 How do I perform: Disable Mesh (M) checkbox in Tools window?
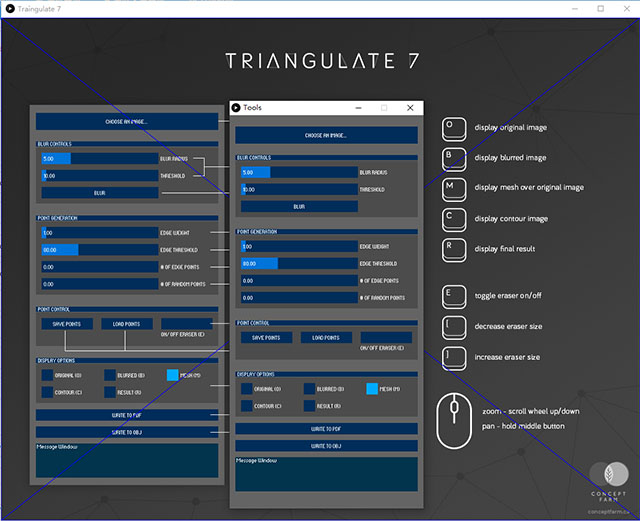[x=372, y=389]
